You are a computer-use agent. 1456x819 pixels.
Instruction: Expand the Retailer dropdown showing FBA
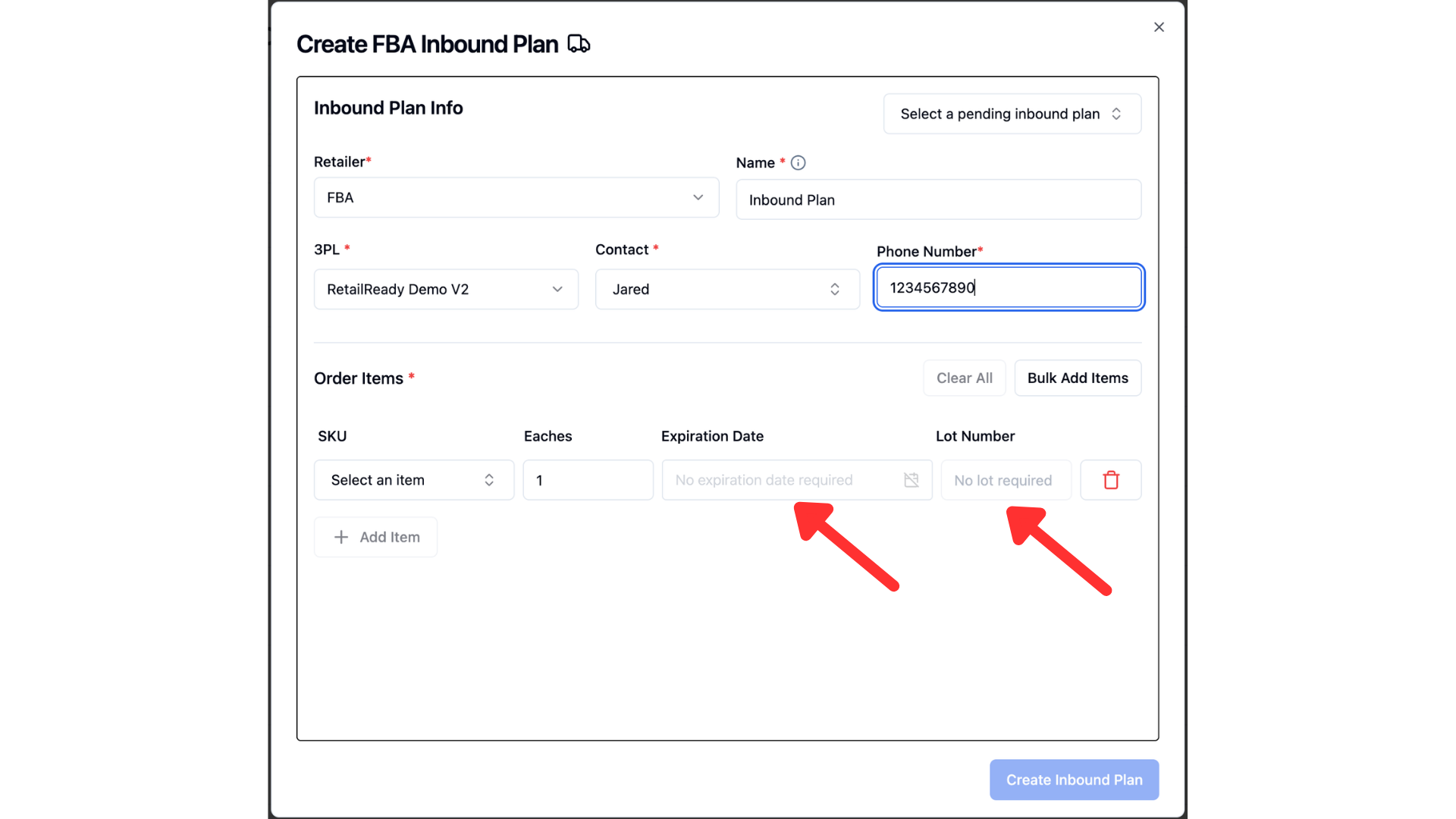click(x=516, y=197)
